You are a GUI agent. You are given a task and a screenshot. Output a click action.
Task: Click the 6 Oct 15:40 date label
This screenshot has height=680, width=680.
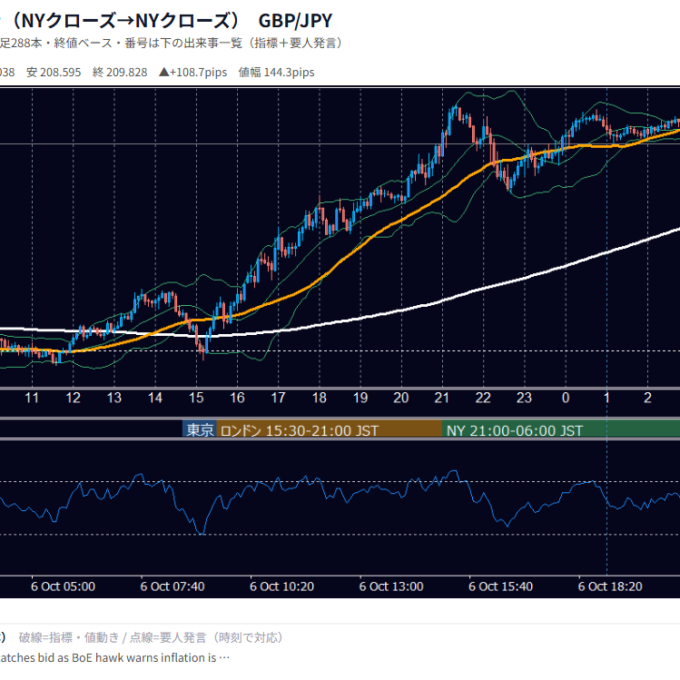click(500, 586)
